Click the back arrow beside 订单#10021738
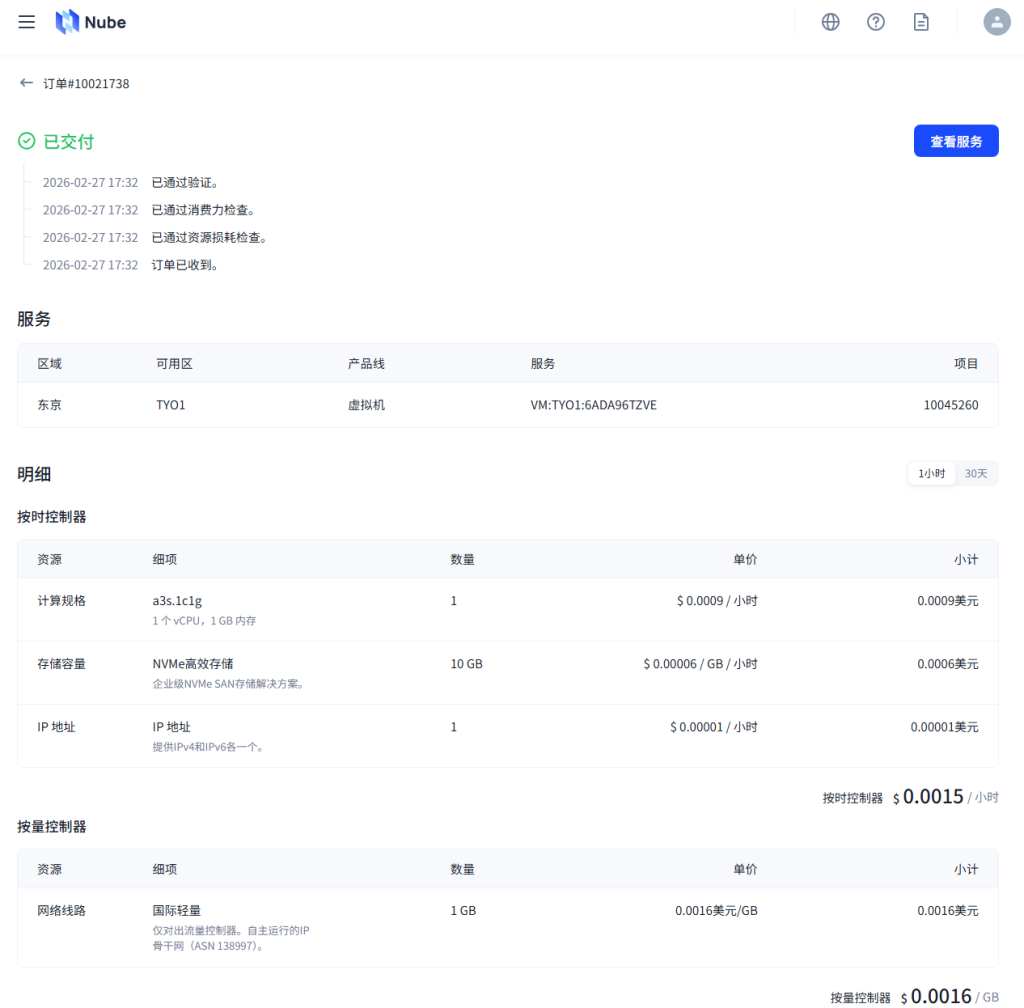1024x1008 pixels. [26, 83]
